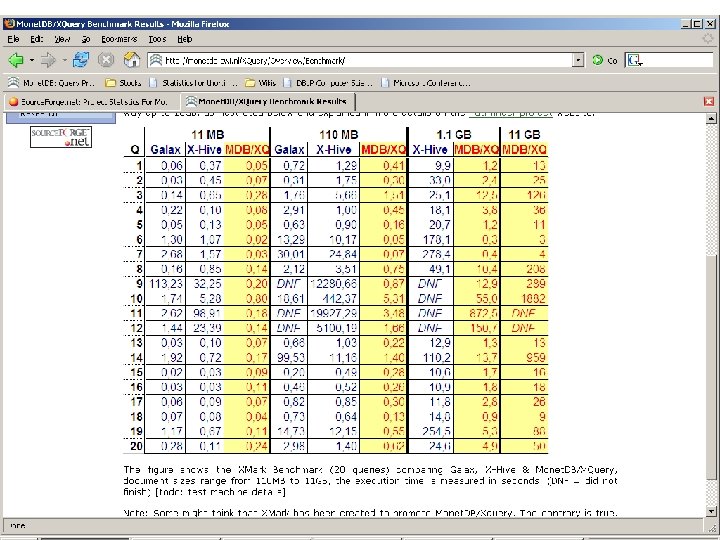
Task: Click the 278,4 X-Hive value in row 7
Action: click(436, 254)
